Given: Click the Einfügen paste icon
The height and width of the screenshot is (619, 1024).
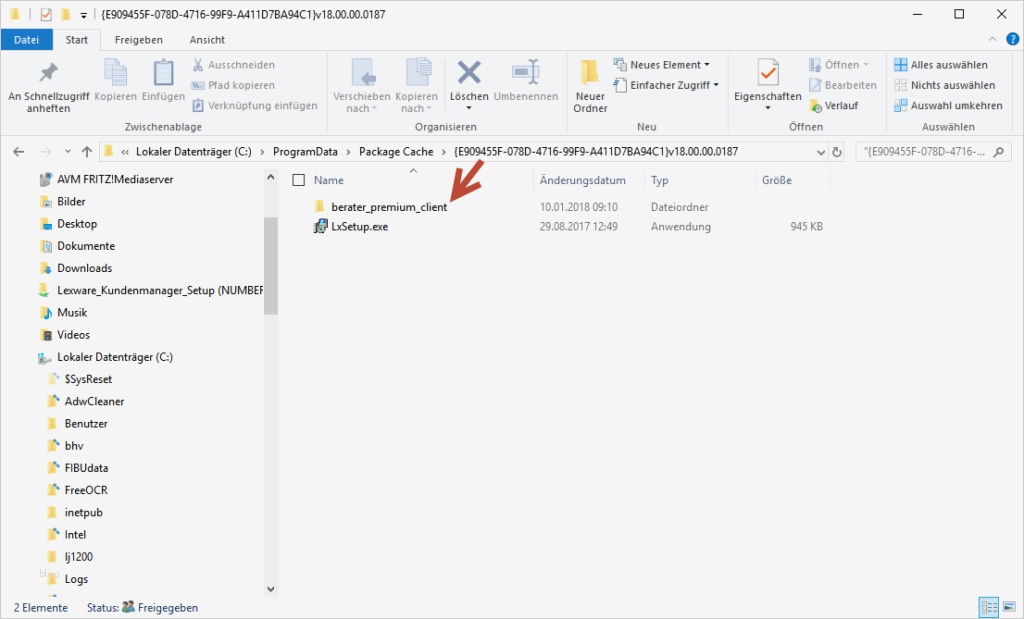Looking at the screenshot, I should click(x=163, y=72).
